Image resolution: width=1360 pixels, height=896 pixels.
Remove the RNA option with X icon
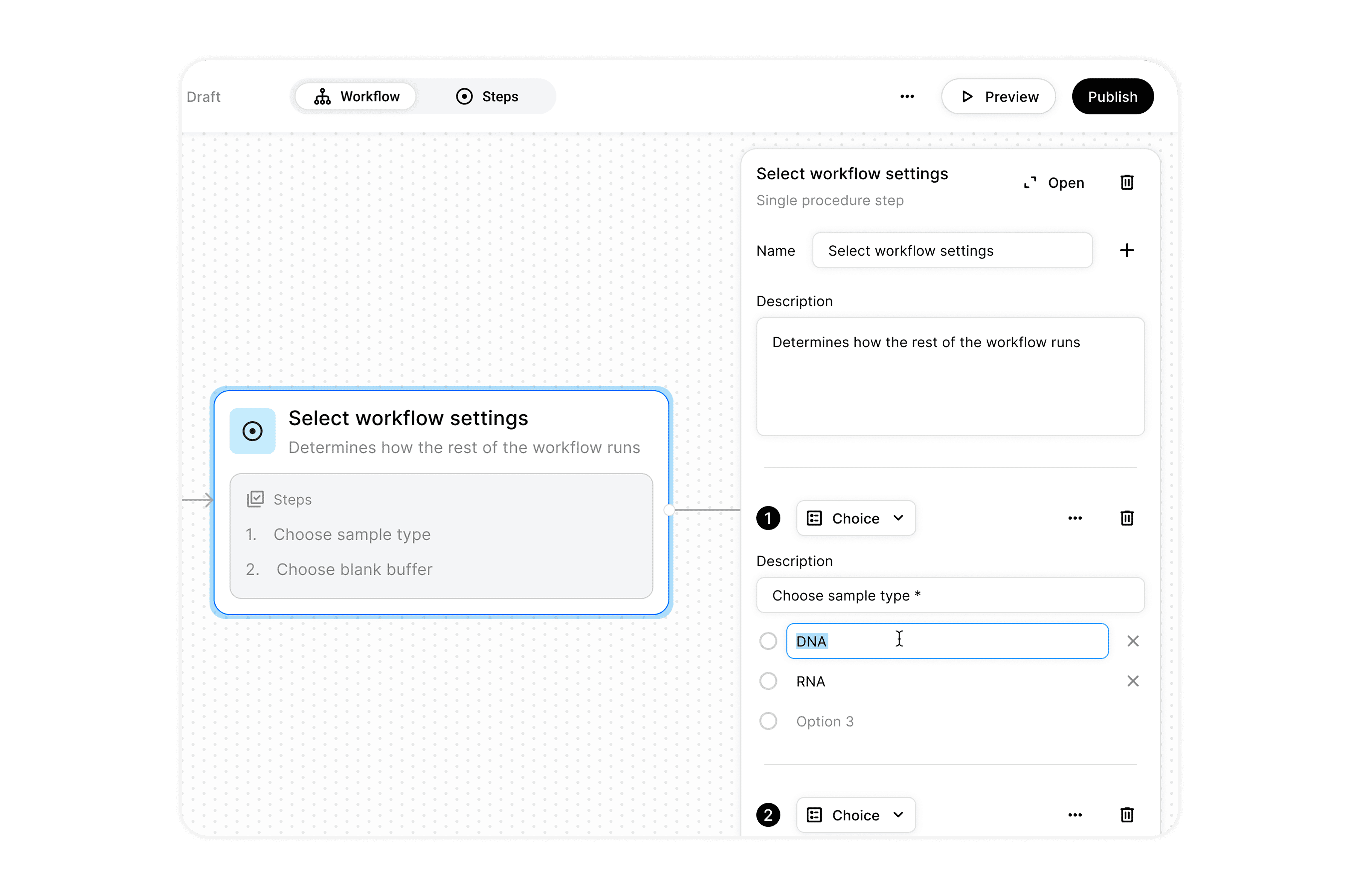click(1132, 681)
